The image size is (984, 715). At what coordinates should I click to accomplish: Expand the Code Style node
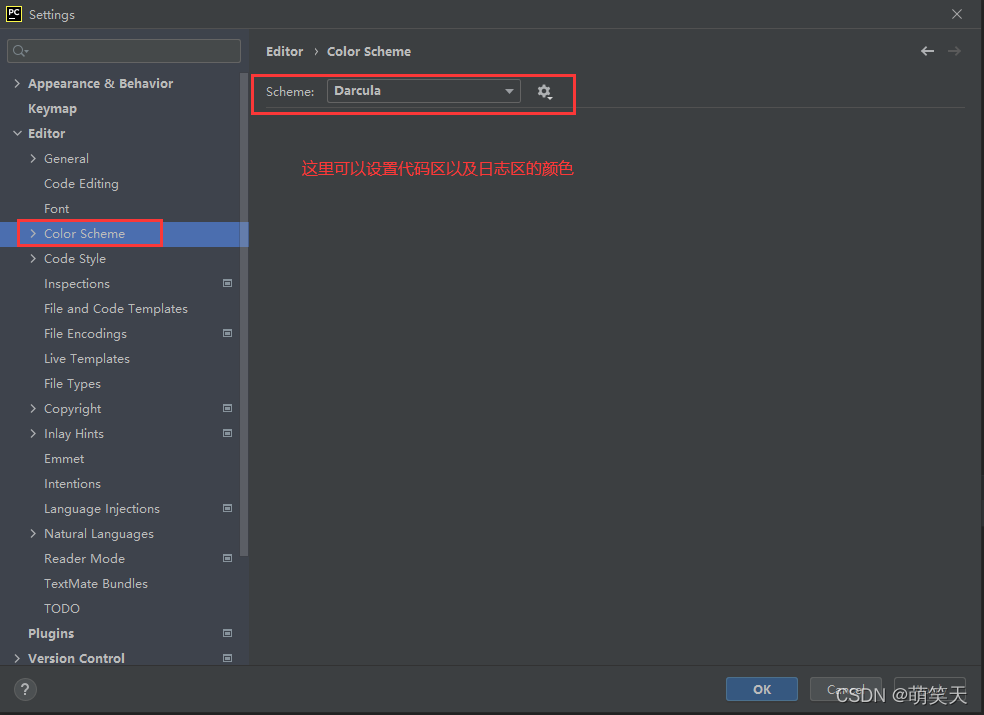pos(33,259)
